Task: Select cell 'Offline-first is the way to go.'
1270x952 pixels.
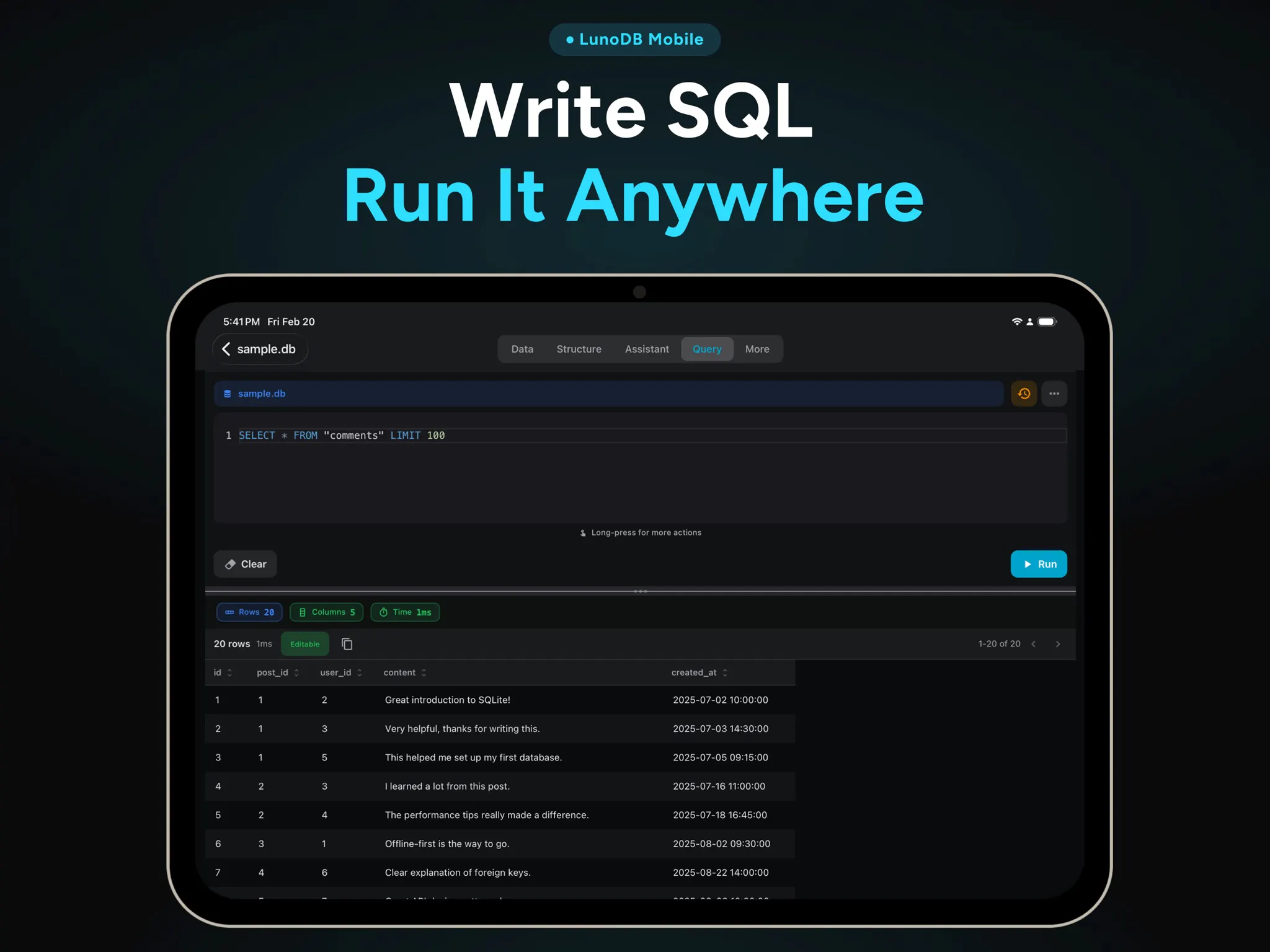Action: click(x=447, y=844)
